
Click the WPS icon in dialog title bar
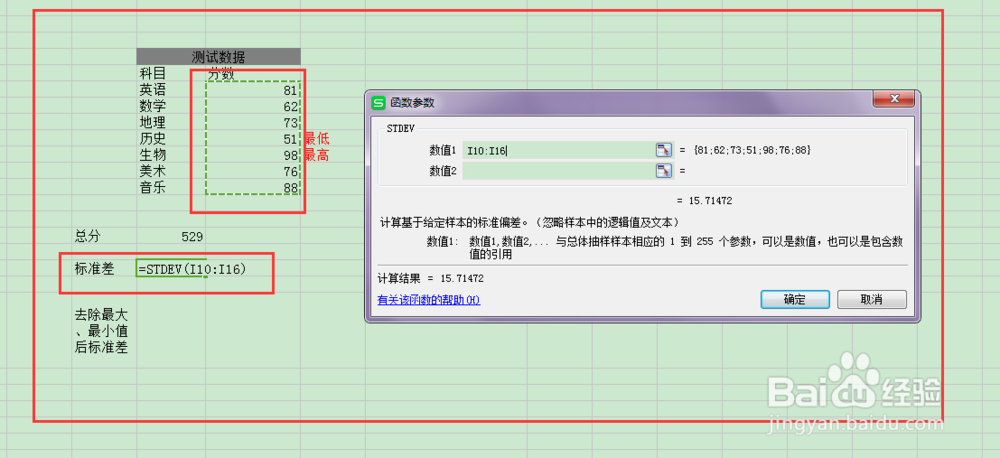pos(379,103)
